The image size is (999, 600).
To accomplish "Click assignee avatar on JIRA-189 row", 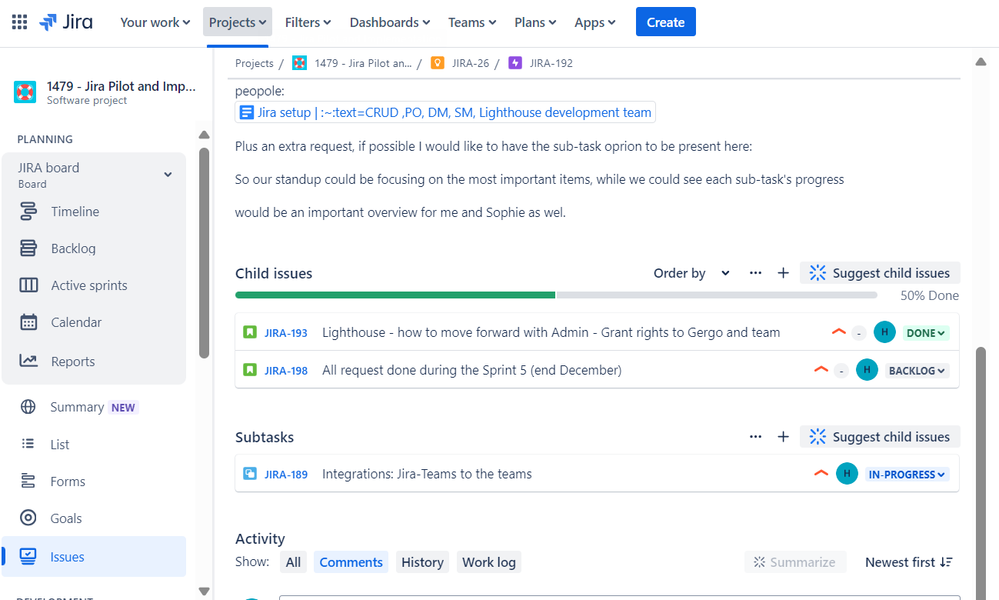I will point(847,473).
